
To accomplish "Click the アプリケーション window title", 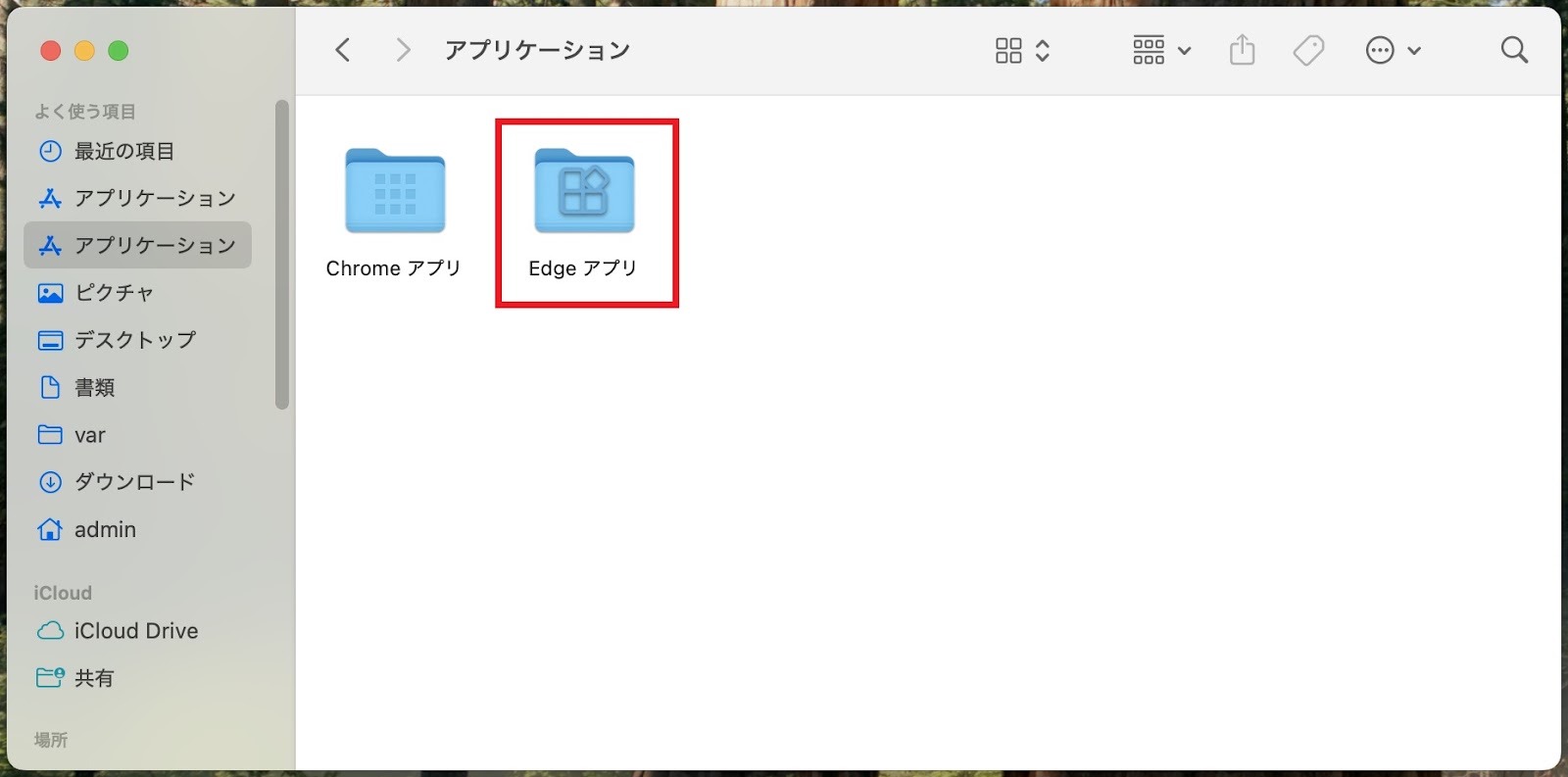I will point(537,50).
